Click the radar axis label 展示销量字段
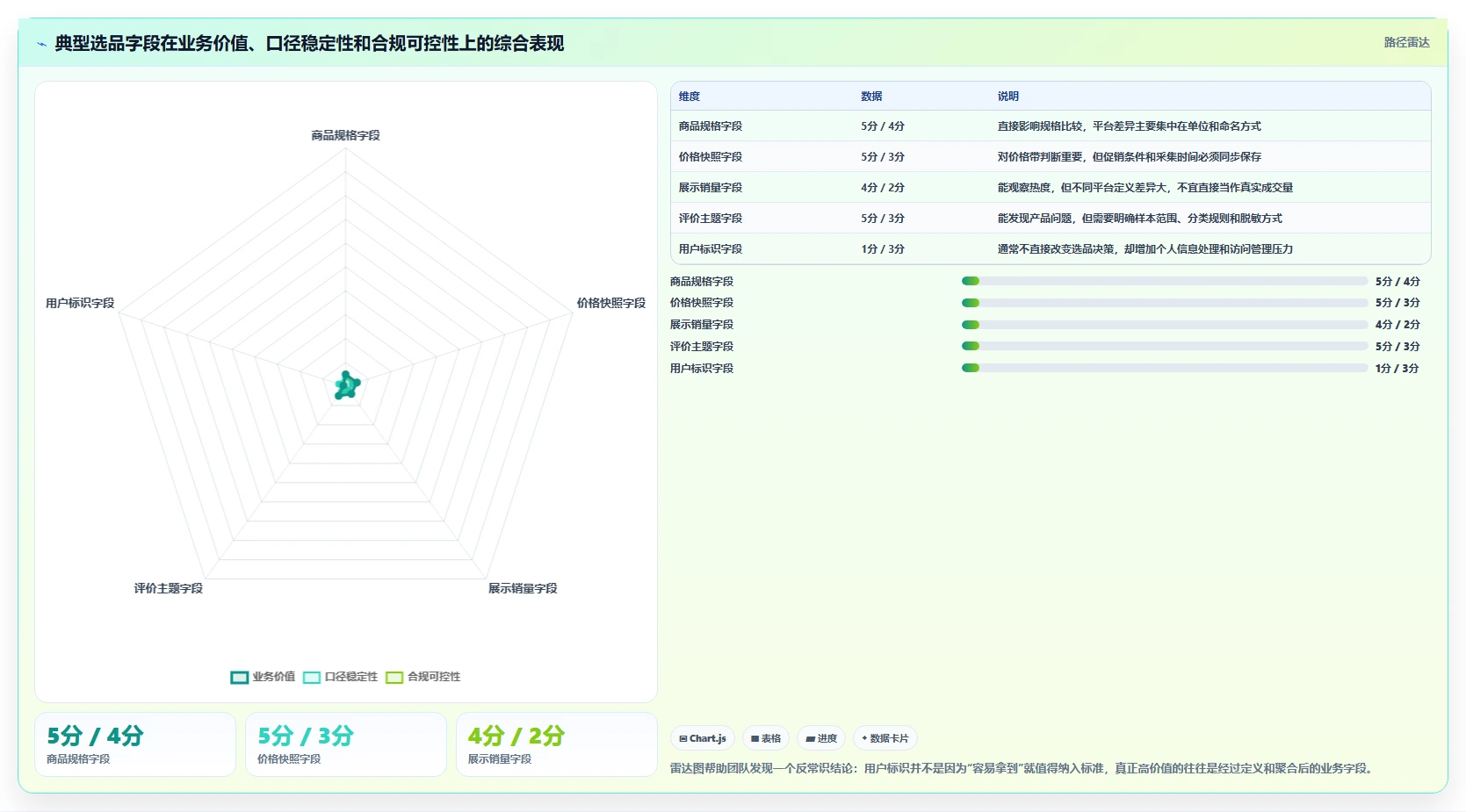 point(523,588)
